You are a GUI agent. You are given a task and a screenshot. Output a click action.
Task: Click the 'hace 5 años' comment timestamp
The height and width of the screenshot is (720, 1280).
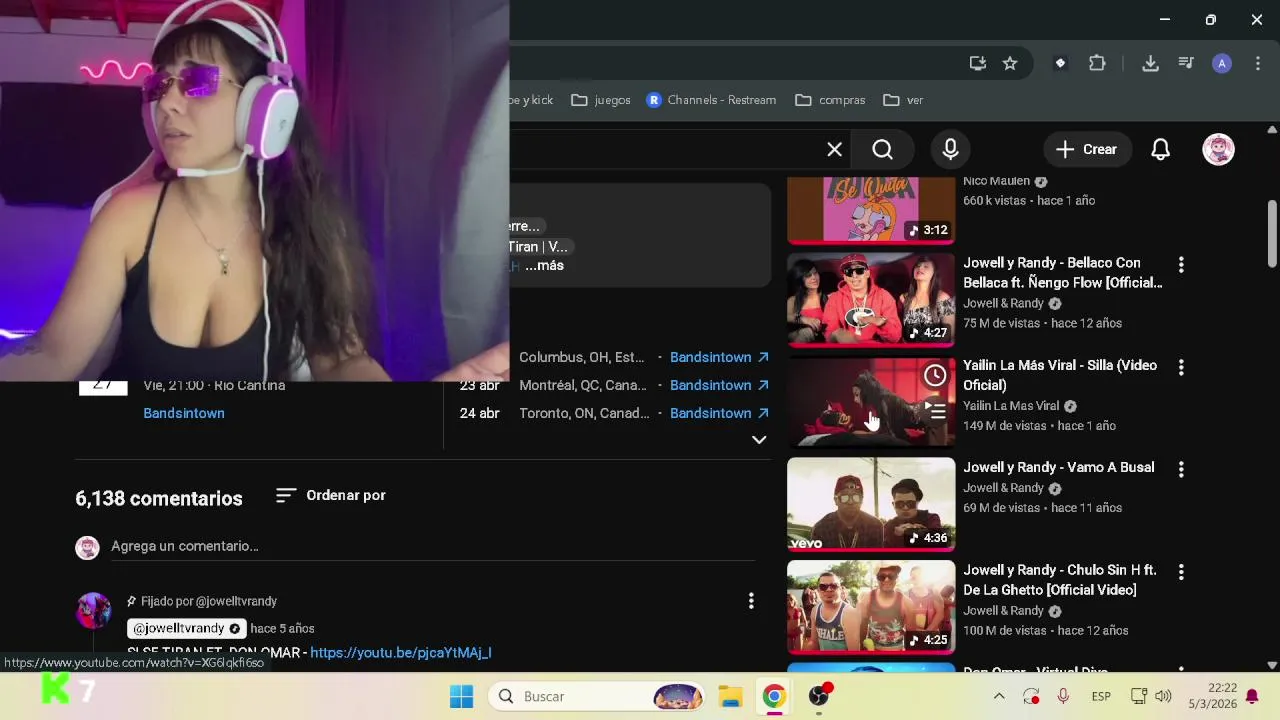(282, 628)
